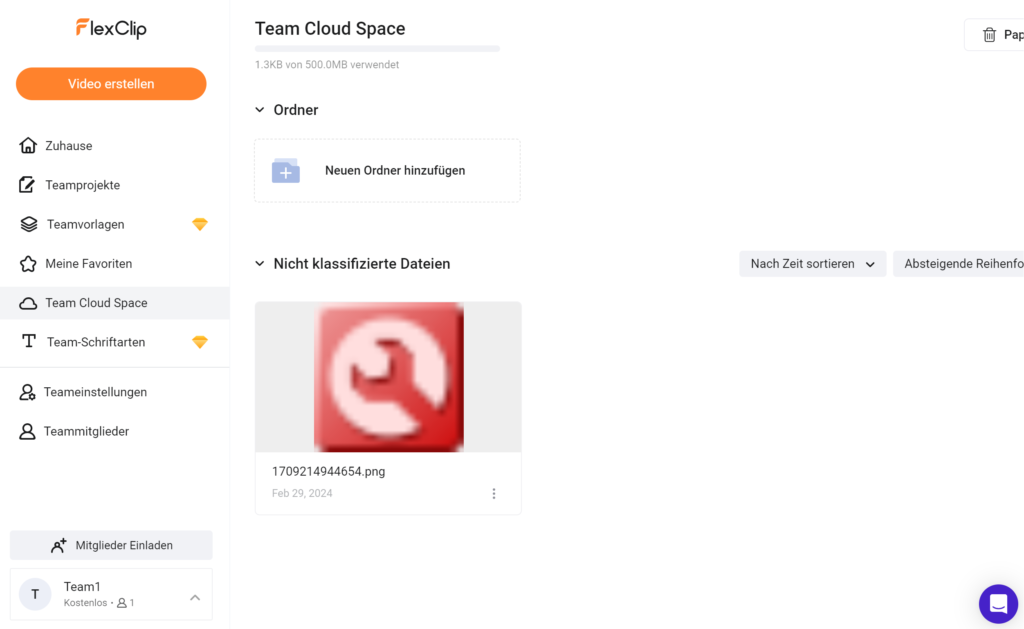
Task: Go to Zuhause in the sidebar
Action: pyautogui.click(x=115, y=146)
